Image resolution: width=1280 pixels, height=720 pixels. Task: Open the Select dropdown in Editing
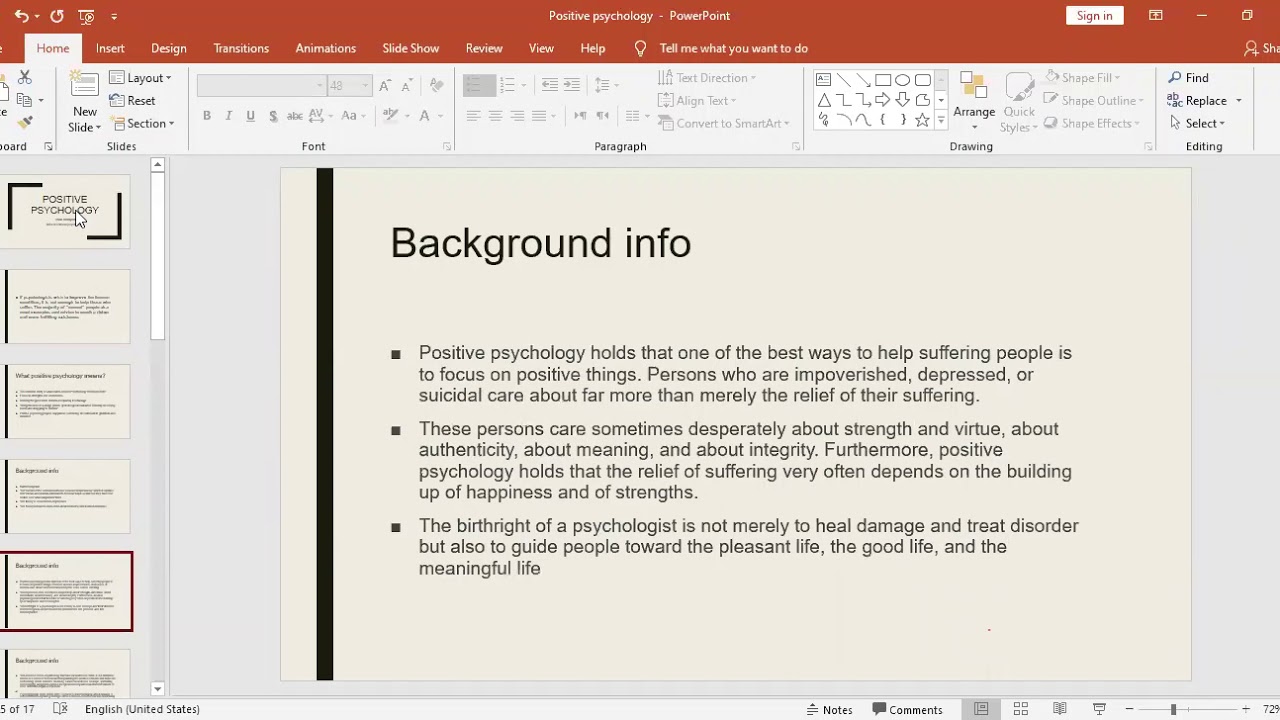pyautogui.click(x=1197, y=124)
